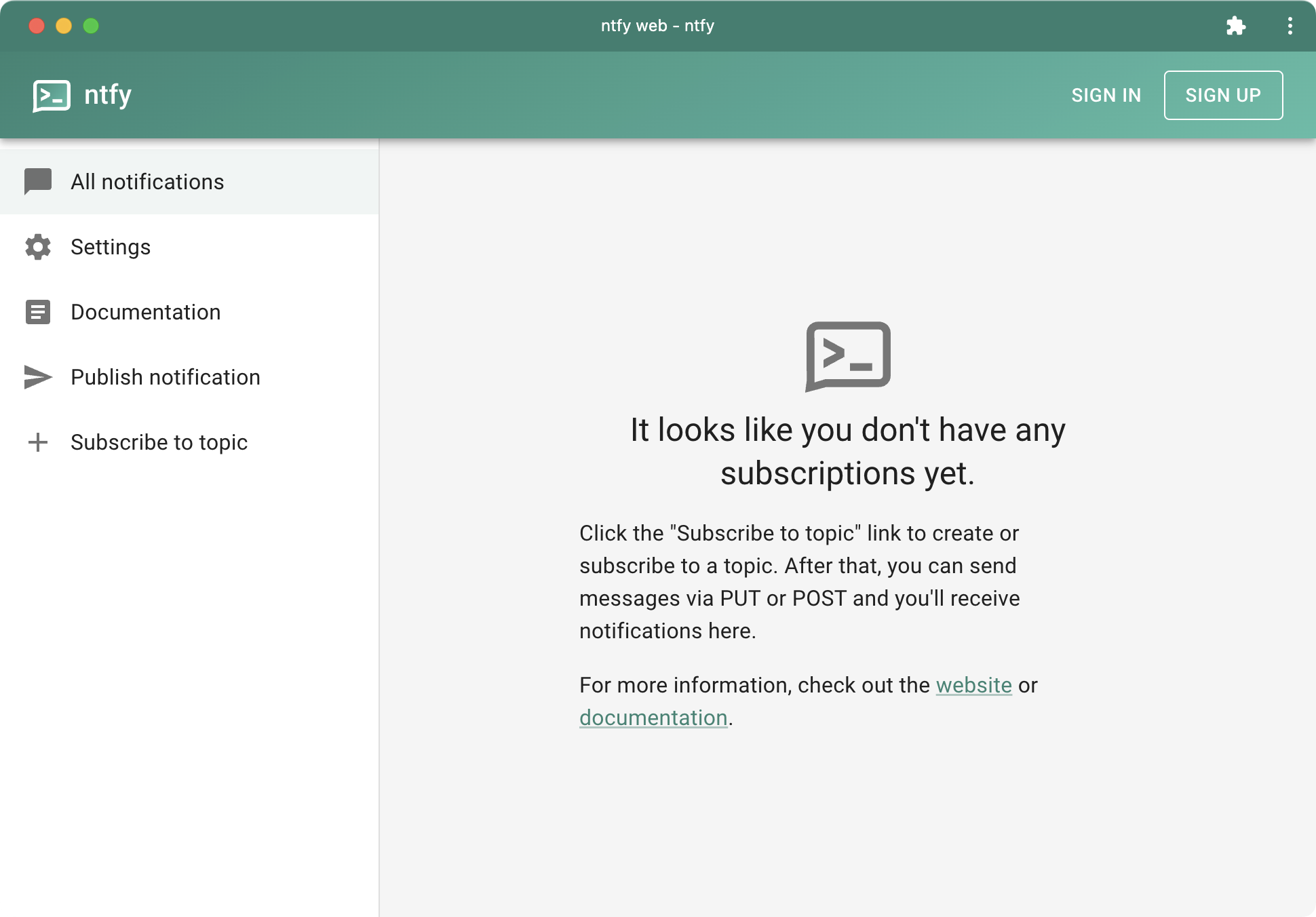
Task: Choose Publish notification in sidebar
Action: point(166,377)
